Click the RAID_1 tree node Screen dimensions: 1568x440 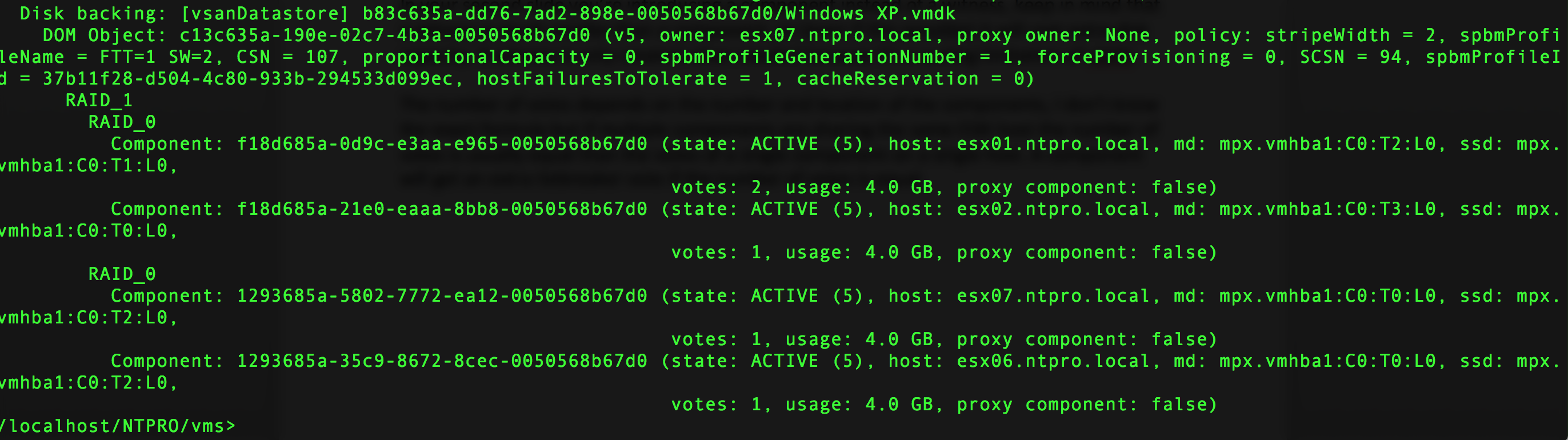tap(99, 101)
